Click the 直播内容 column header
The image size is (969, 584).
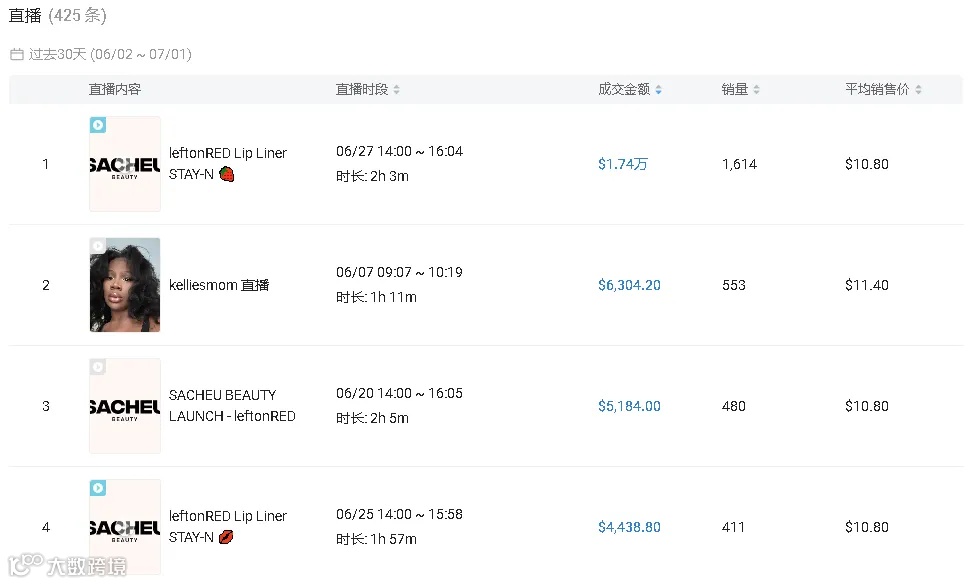115,90
